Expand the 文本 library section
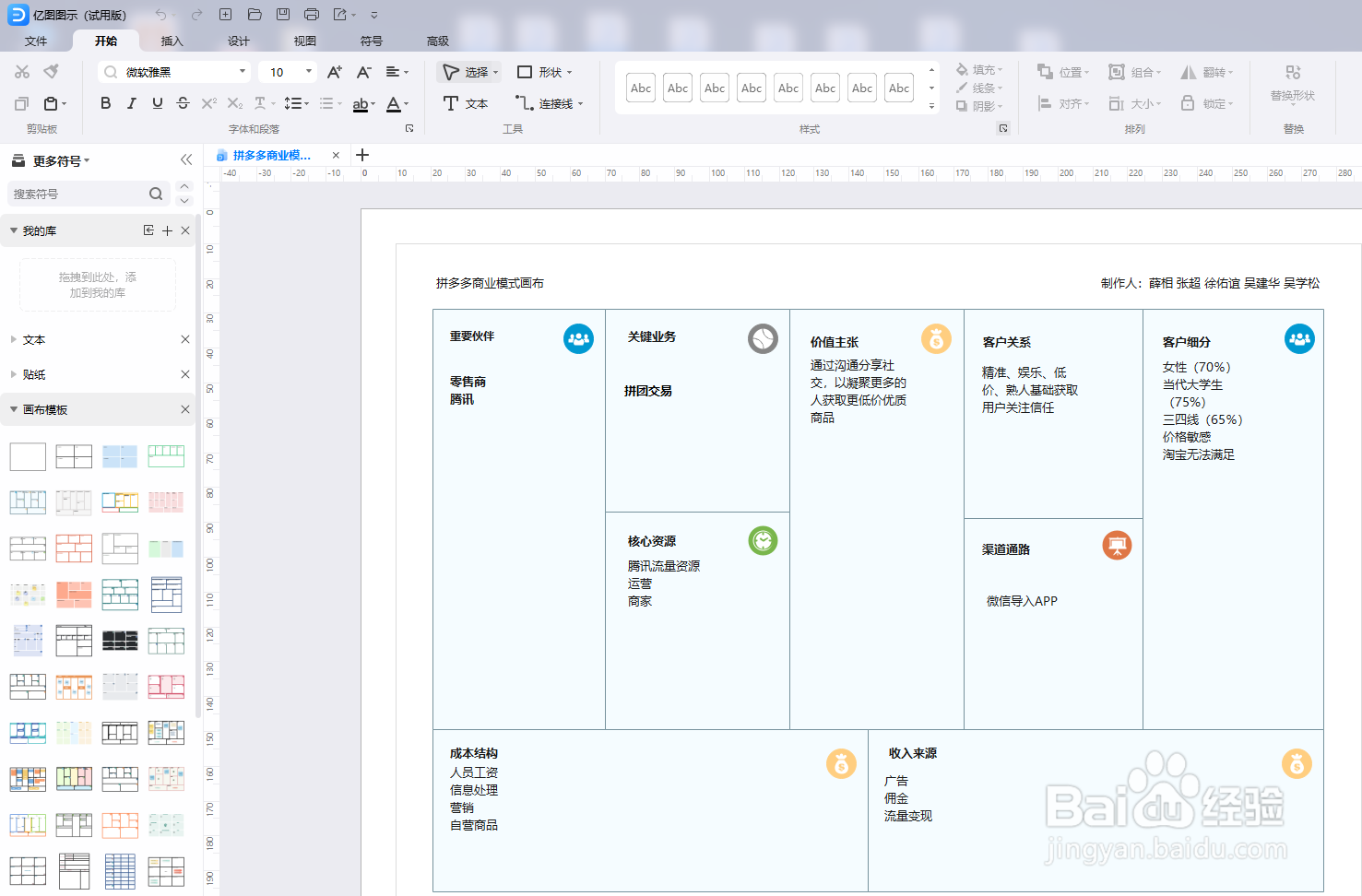Screen dimensions: 1362x896 [x=14, y=339]
